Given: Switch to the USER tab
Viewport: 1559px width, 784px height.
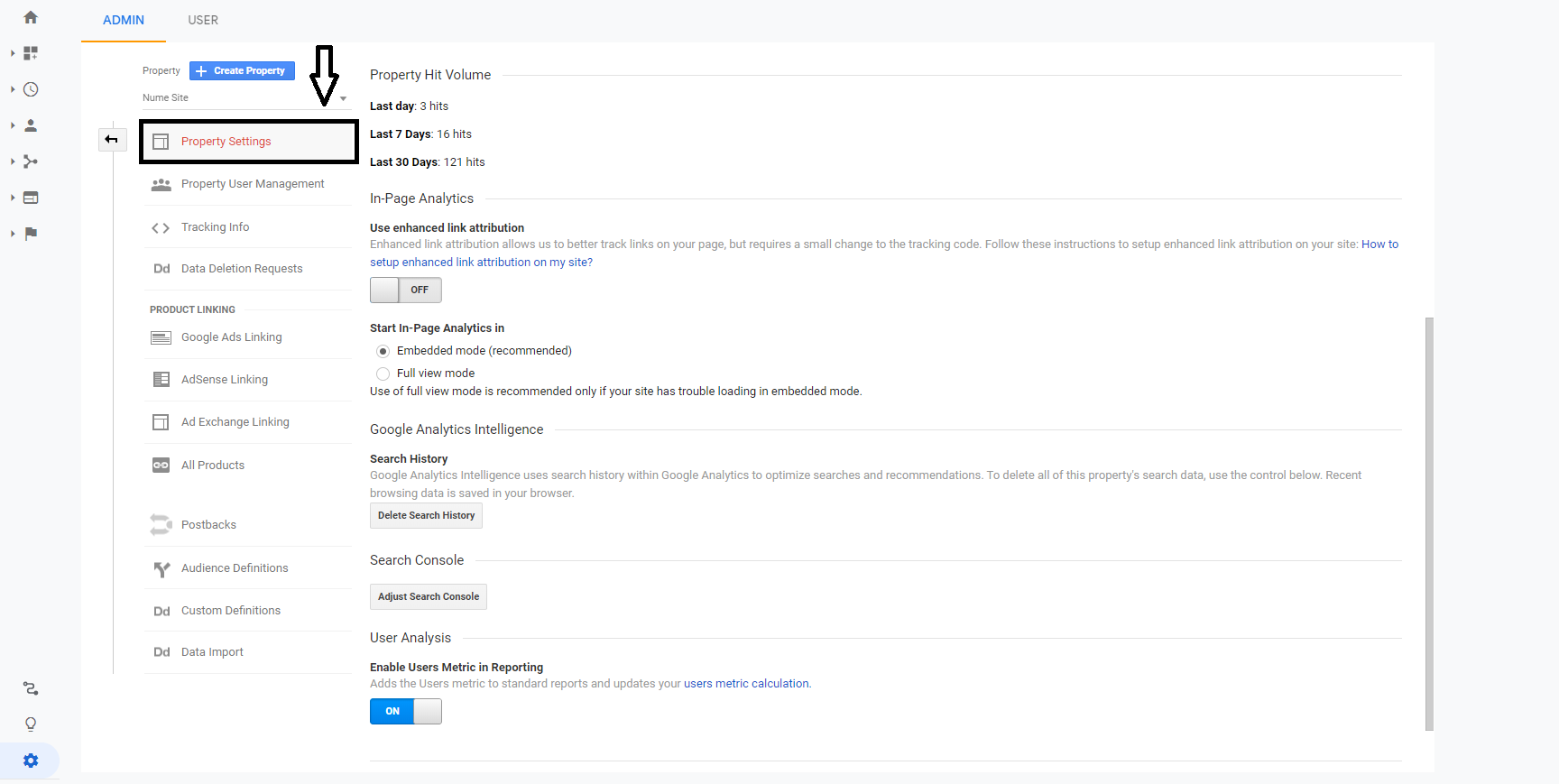Looking at the screenshot, I should (203, 20).
